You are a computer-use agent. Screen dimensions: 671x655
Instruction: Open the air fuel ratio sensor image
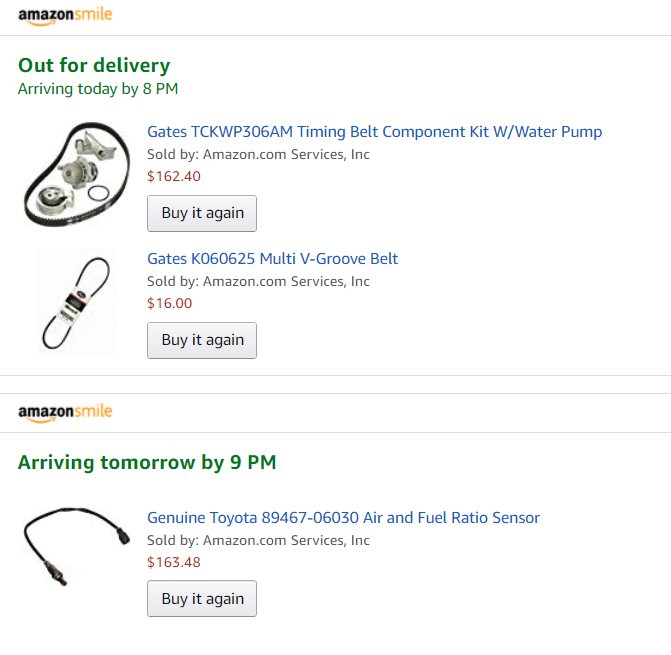coord(77,547)
